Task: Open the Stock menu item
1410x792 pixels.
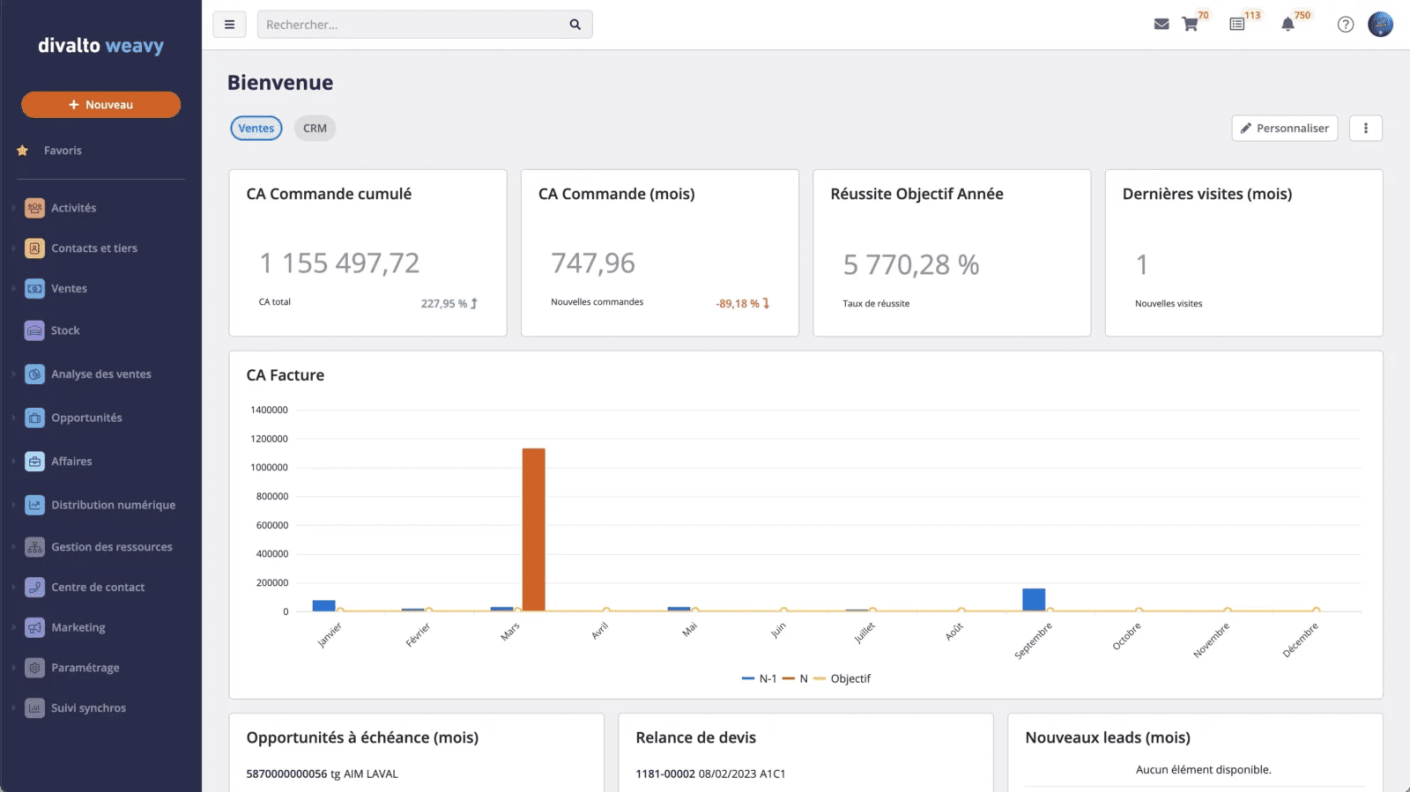Action: pyautogui.click(x=65, y=330)
